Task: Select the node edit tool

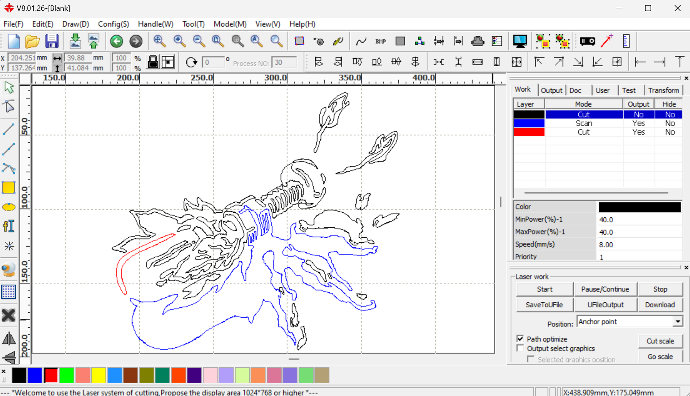Action: [x=9, y=106]
